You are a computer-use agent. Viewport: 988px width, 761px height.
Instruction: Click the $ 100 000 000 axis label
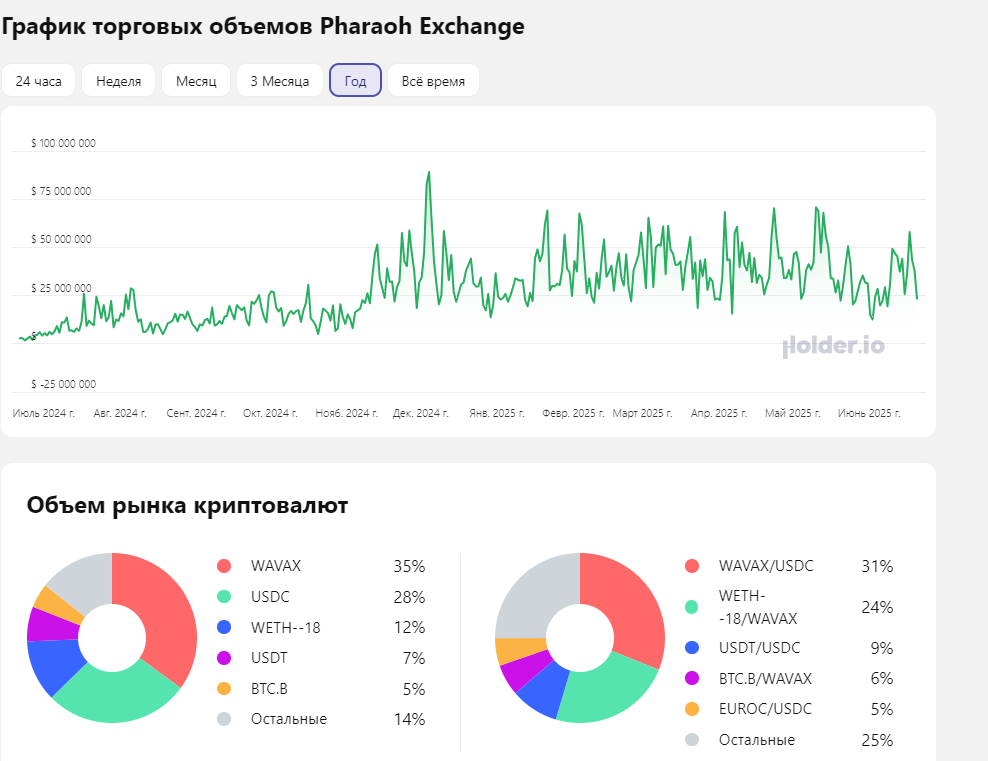point(63,143)
